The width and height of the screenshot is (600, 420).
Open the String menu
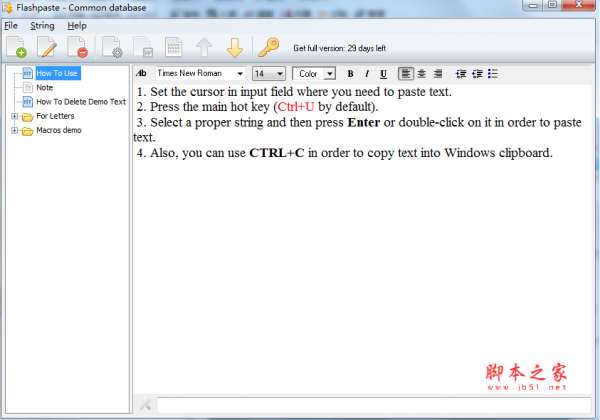point(42,26)
